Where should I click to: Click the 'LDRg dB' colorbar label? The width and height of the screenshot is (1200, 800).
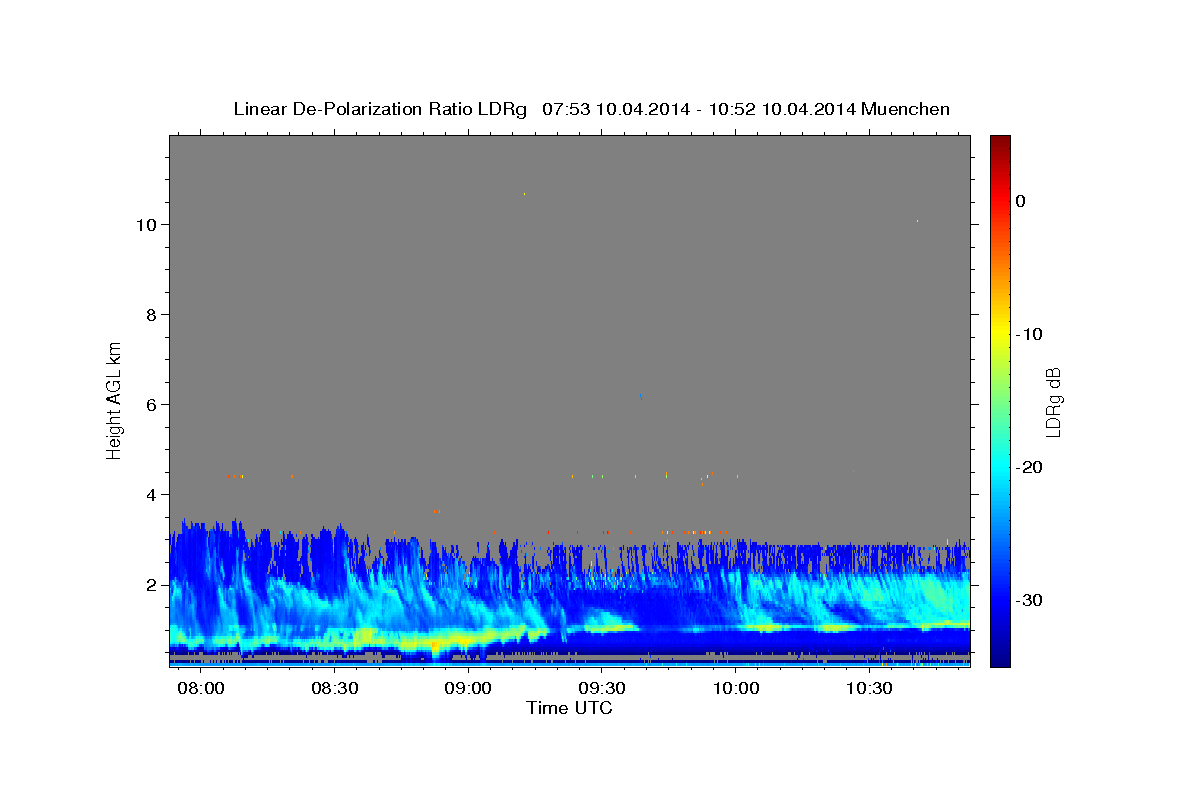tap(1053, 402)
